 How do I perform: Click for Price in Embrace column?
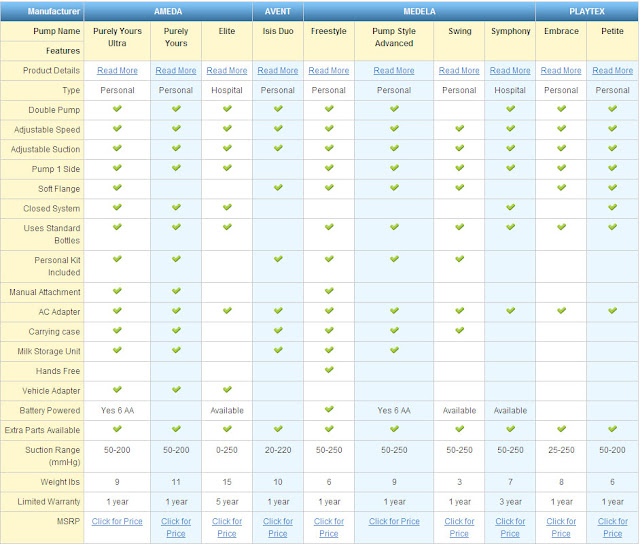coord(561,528)
